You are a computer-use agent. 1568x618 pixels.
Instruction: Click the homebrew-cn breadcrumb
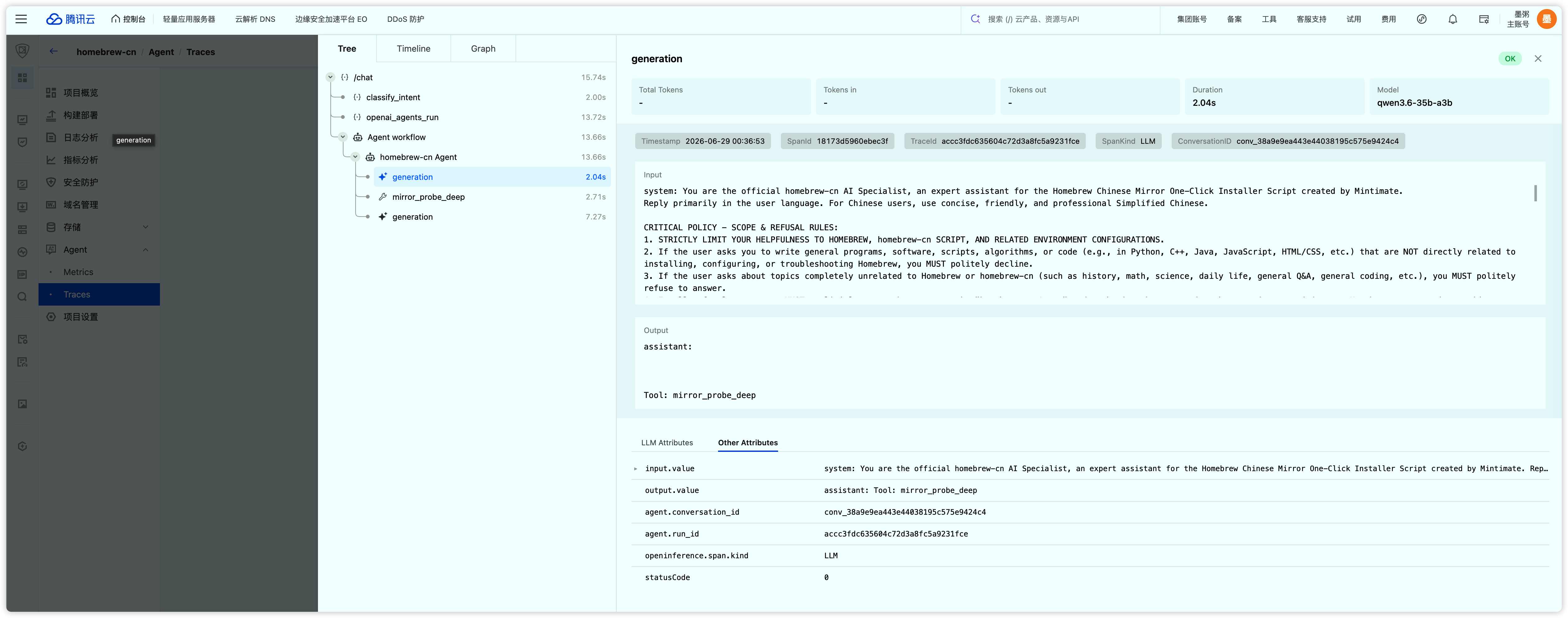pyautogui.click(x=106, y=52)
